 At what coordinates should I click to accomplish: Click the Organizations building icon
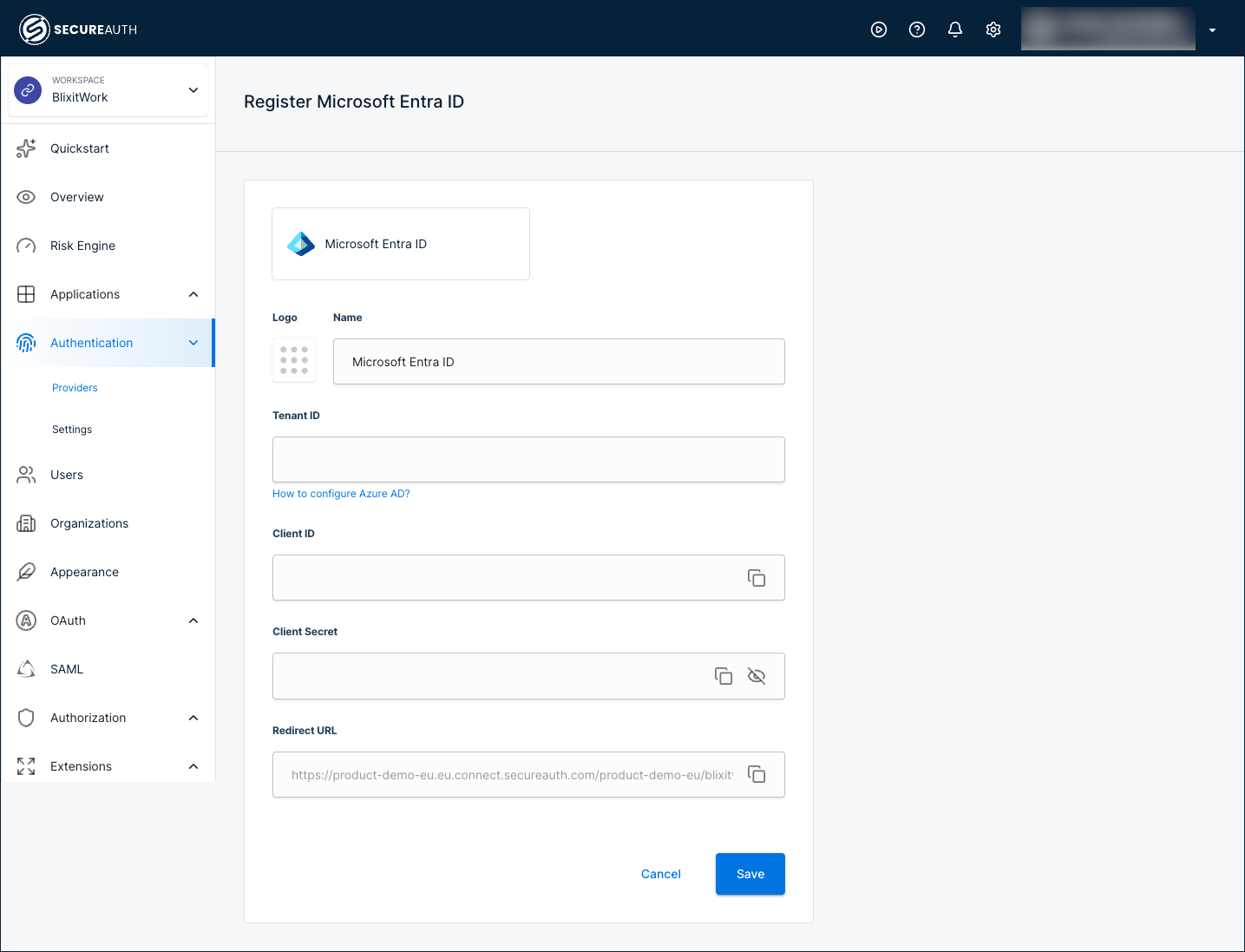pos(26,523)
